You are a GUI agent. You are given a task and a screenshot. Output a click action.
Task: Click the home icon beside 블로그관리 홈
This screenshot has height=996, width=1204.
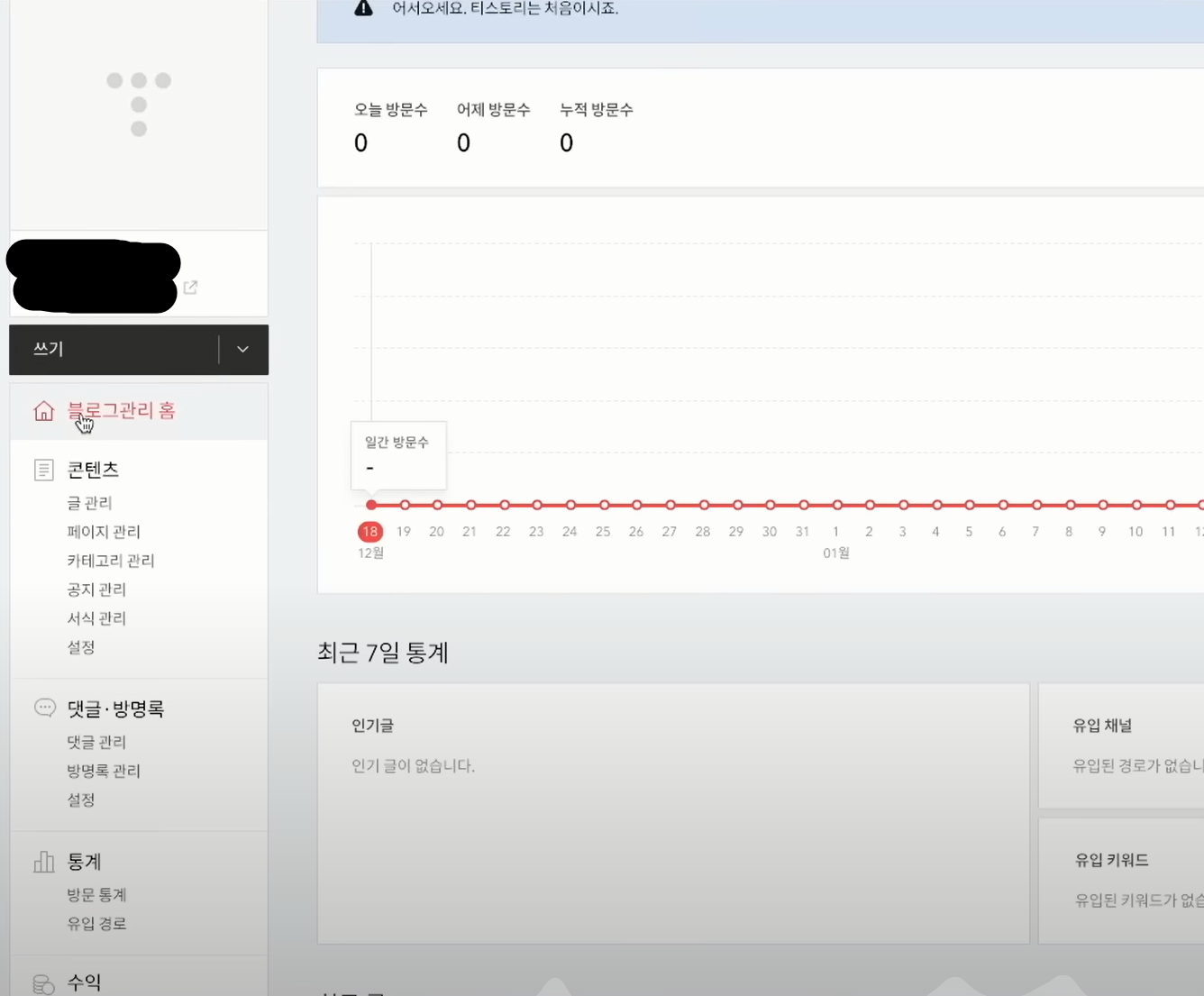44,410
